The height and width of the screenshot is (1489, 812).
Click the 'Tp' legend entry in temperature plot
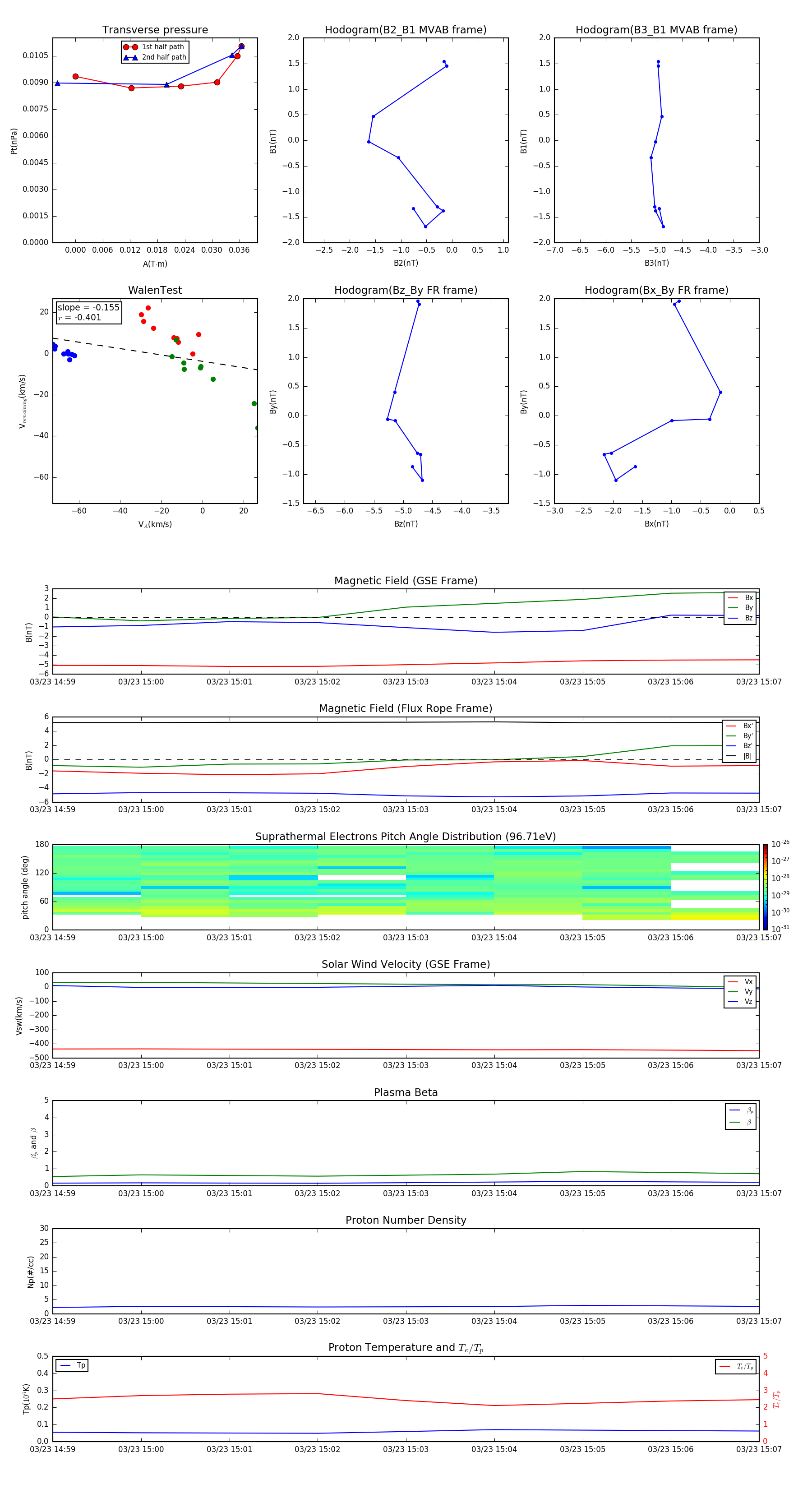pyautogui.click(x=72, y=1366)
